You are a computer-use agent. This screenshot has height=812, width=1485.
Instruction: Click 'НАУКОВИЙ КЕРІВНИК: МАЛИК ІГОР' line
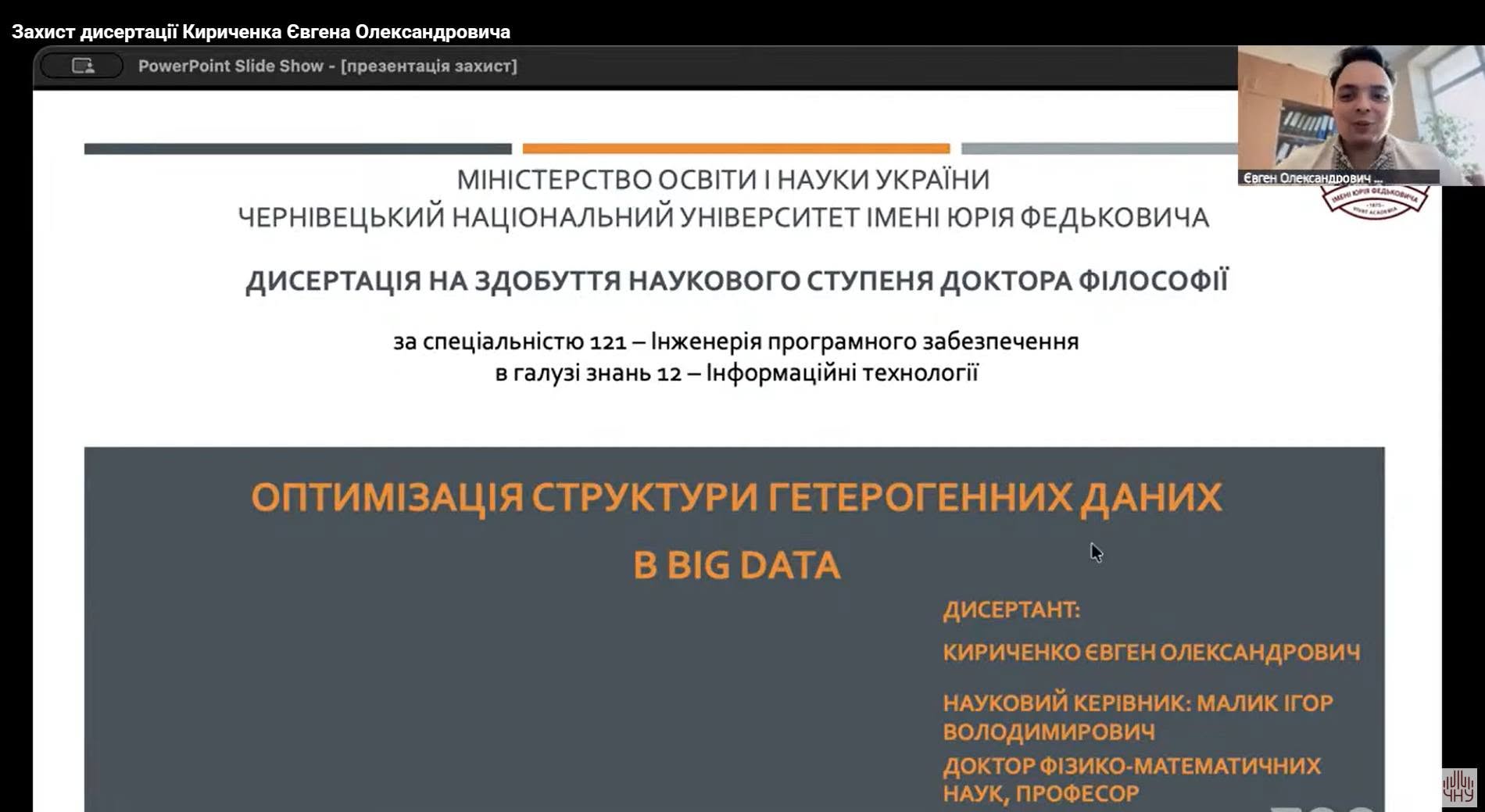1138,703
